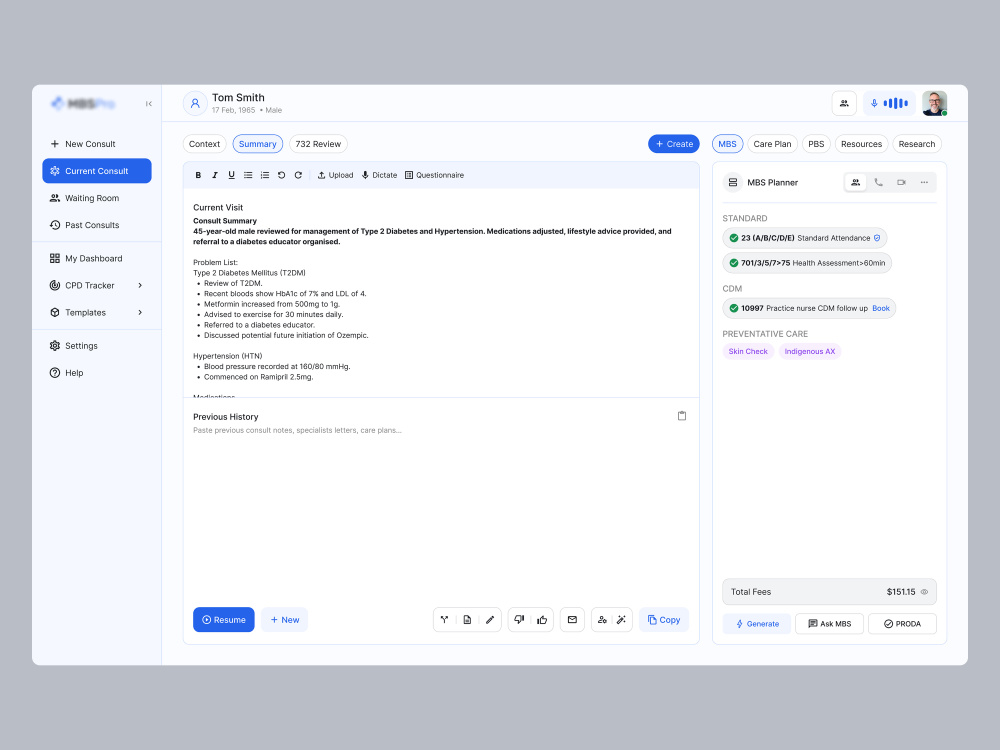Toggle Total Fees visibility eye icon
The width and height of the screenshot is (1000, 750).
coord(924,592)
